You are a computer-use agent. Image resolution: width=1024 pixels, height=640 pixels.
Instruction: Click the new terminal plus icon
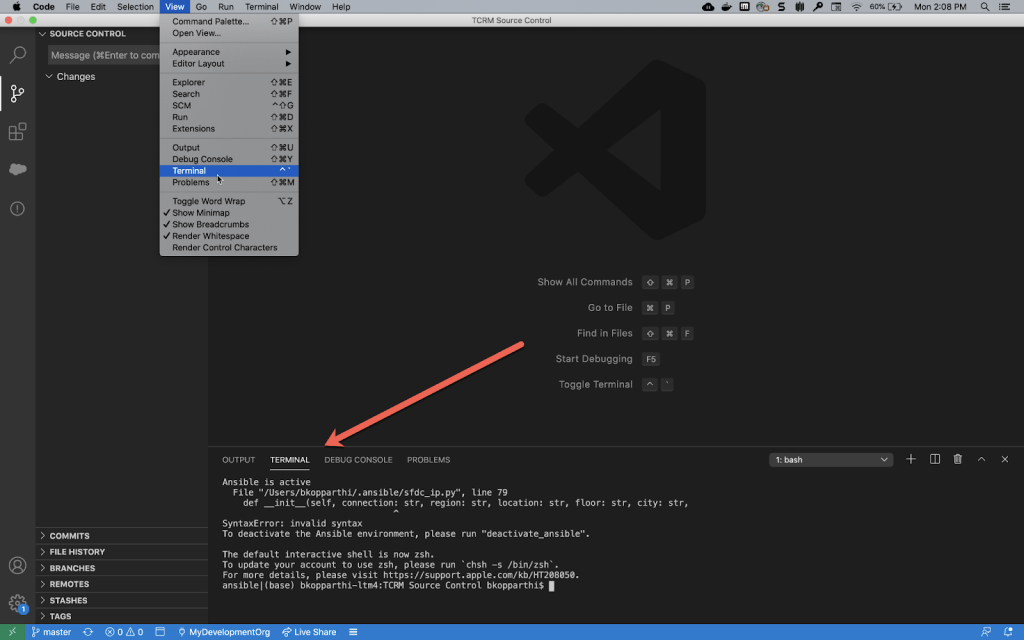tap(911, 459)
